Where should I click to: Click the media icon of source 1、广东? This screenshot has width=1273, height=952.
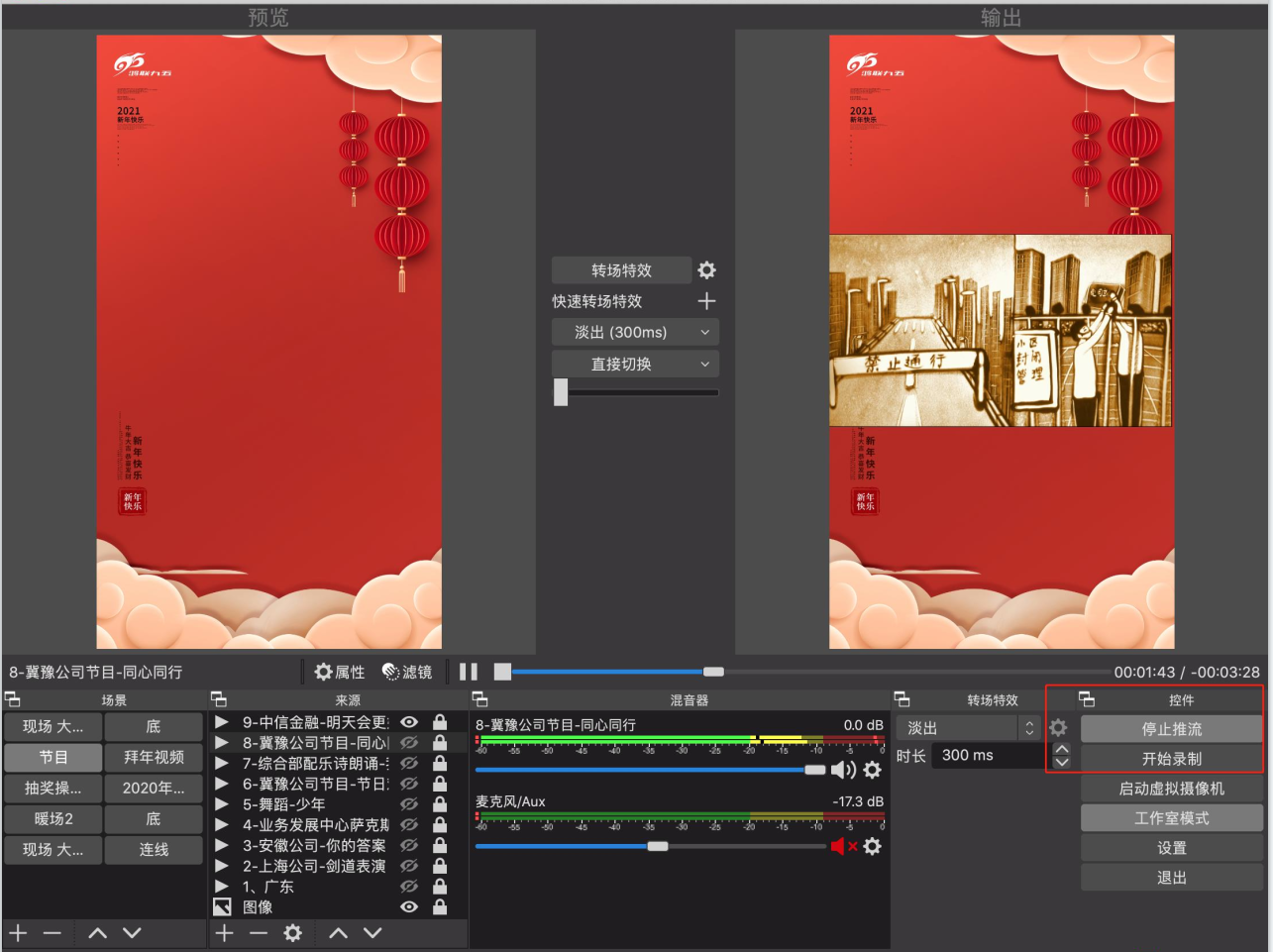222,887
